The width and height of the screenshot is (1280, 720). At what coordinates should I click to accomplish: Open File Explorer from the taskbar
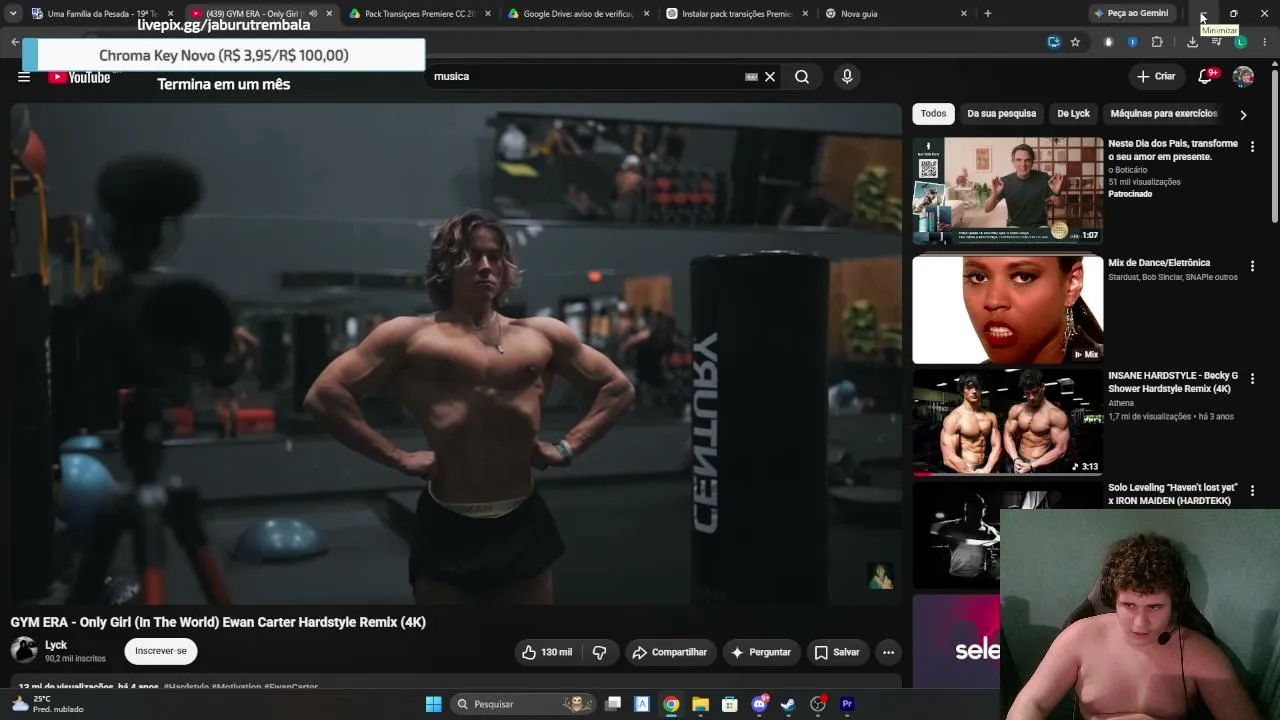pos(700,704)
